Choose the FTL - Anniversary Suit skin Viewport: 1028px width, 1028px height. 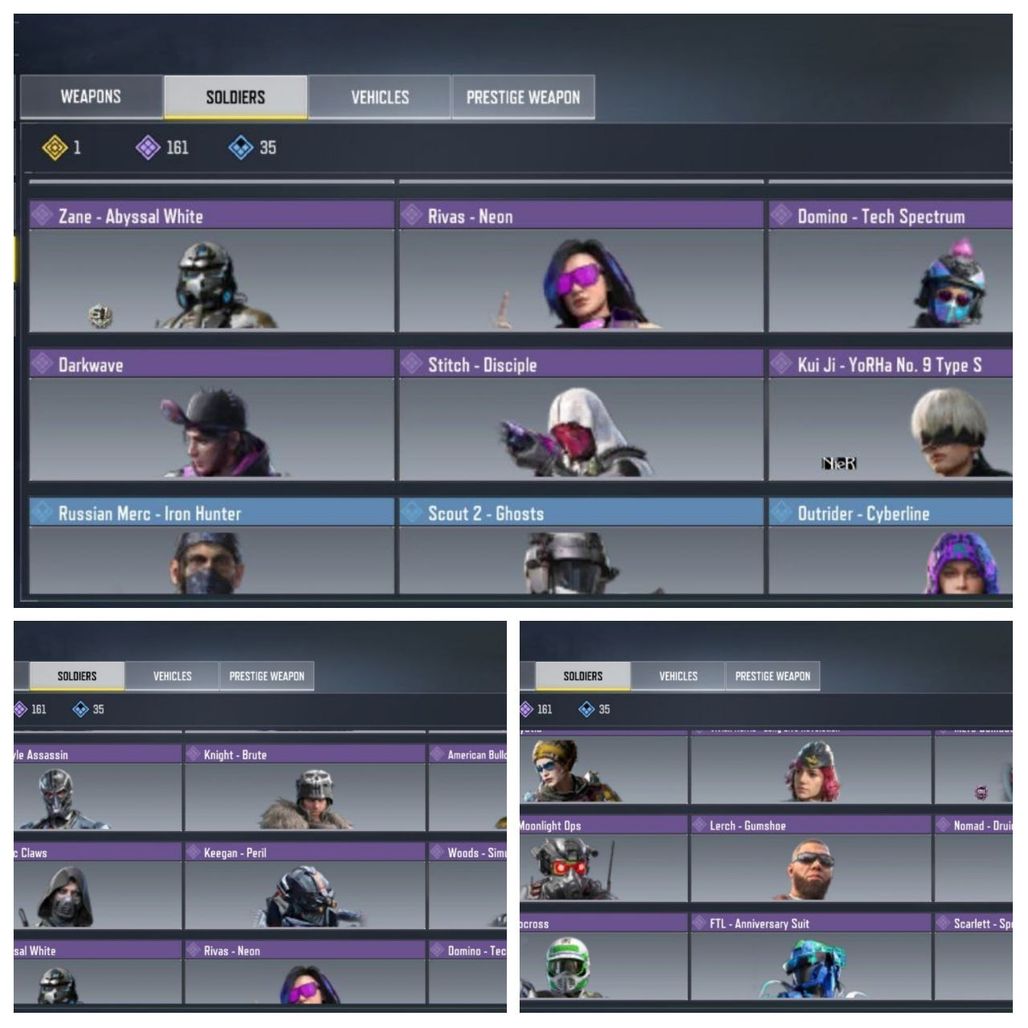point(811,957)
